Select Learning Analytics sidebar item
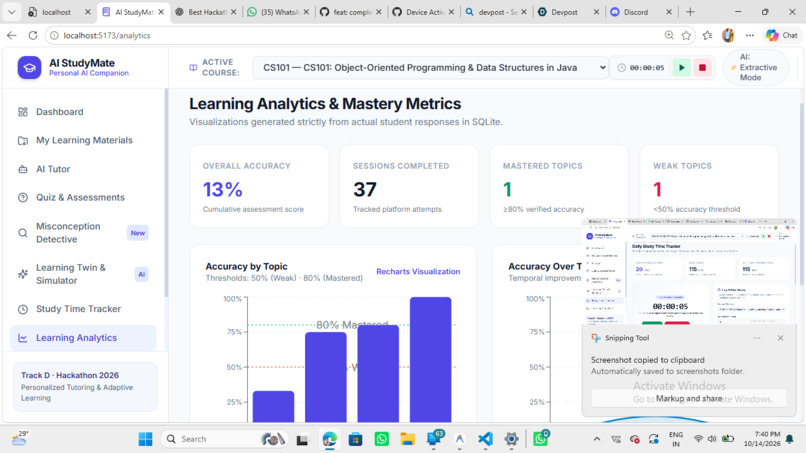 coord(82,338)
